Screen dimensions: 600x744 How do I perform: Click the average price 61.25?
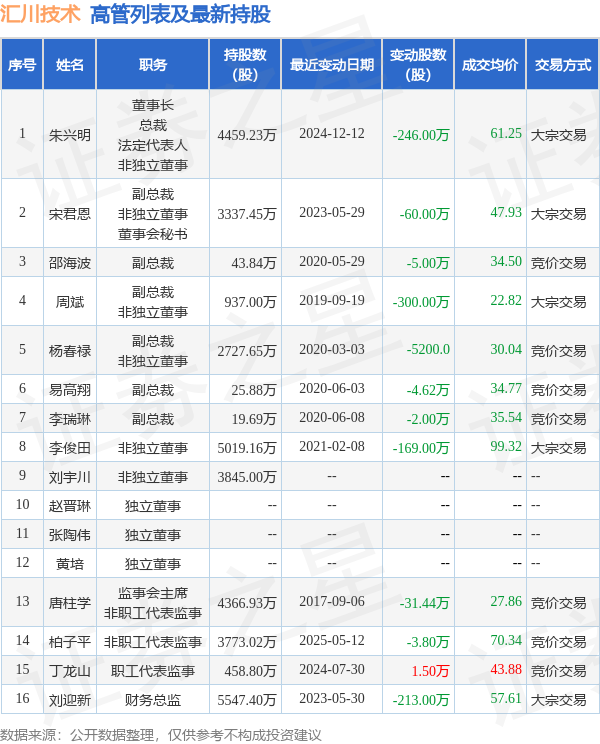click(506, 133)
